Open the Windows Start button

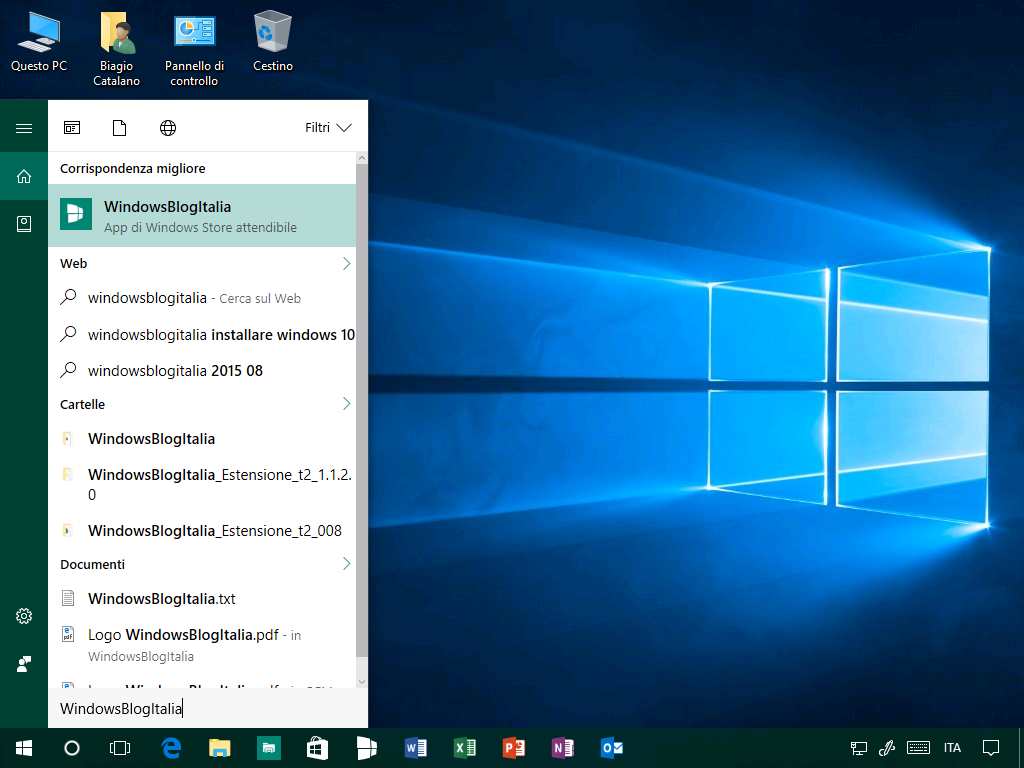click(24, 748)
